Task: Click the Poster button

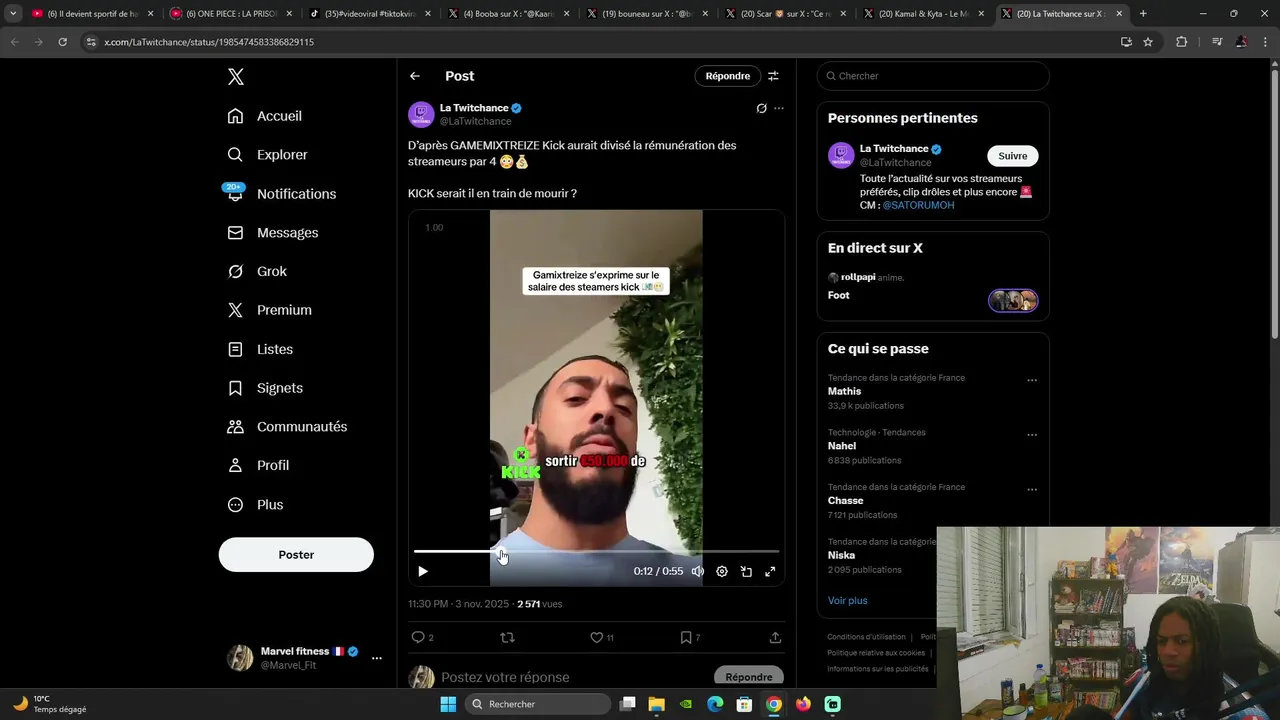Action: 296,555
